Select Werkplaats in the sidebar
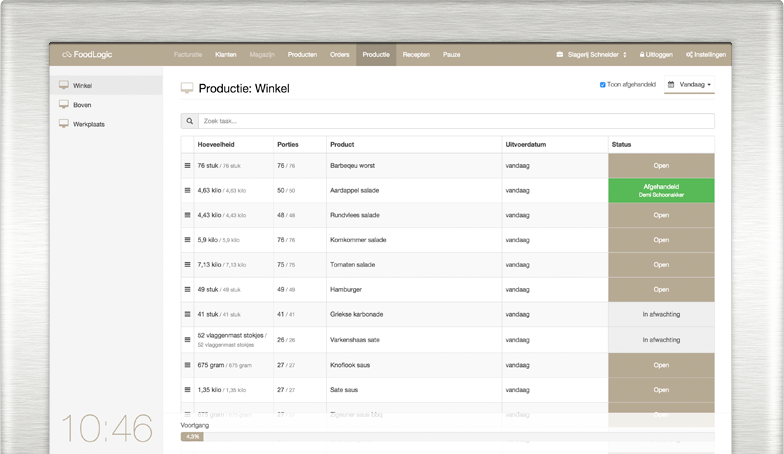The image size is (784, 454). tap(106, 124)
